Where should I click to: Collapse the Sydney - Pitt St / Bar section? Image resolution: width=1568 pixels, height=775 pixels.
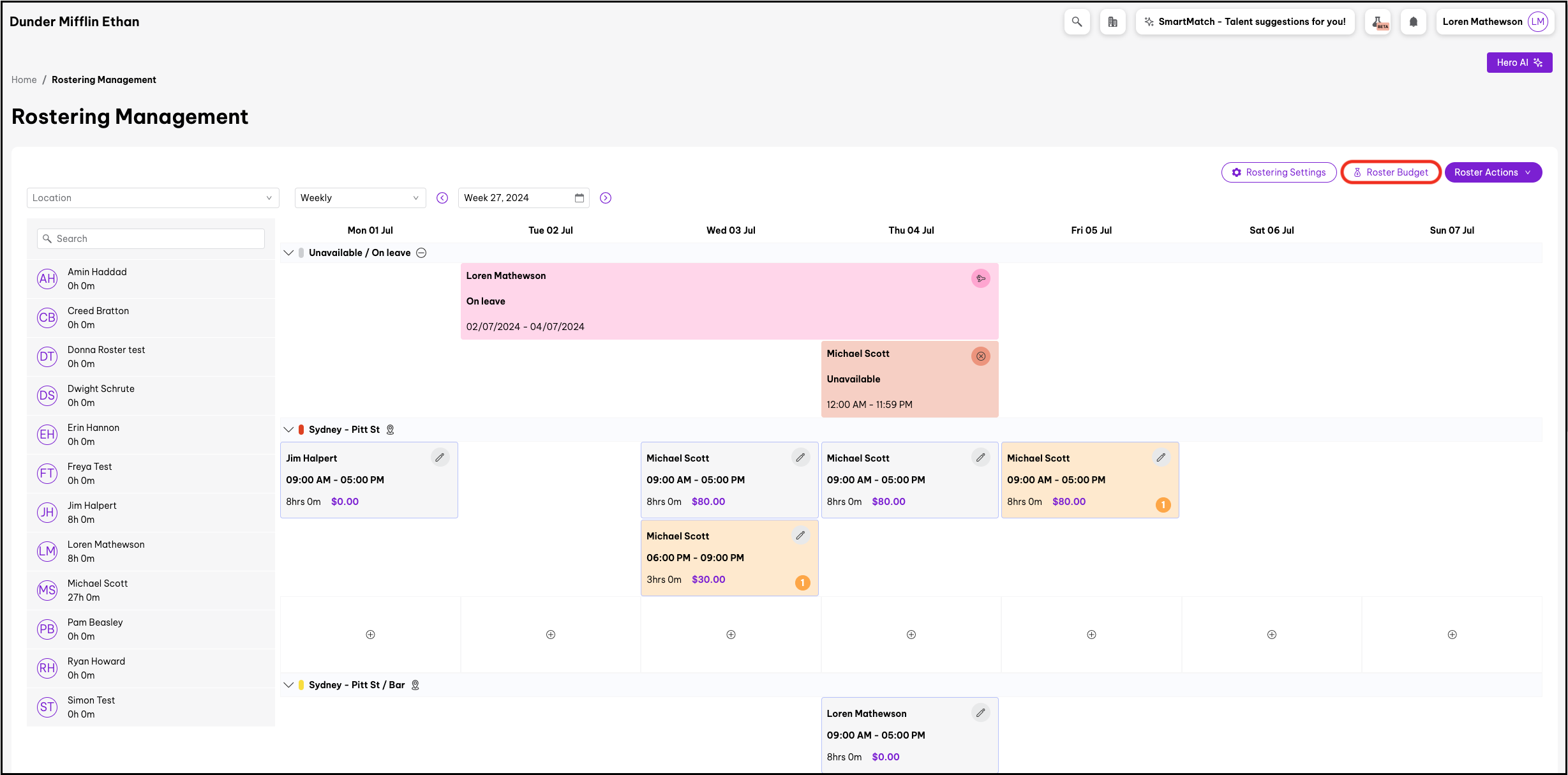[288, 685]
